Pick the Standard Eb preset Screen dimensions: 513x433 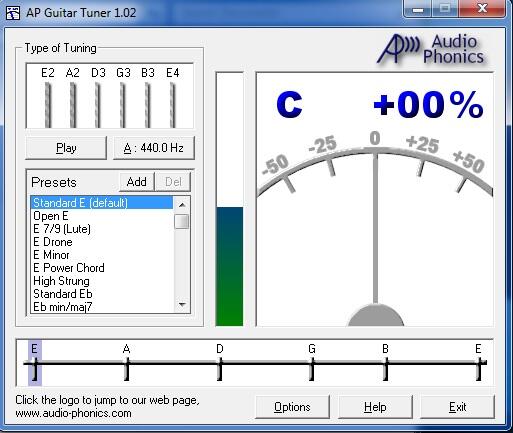[x=102, y=294]
